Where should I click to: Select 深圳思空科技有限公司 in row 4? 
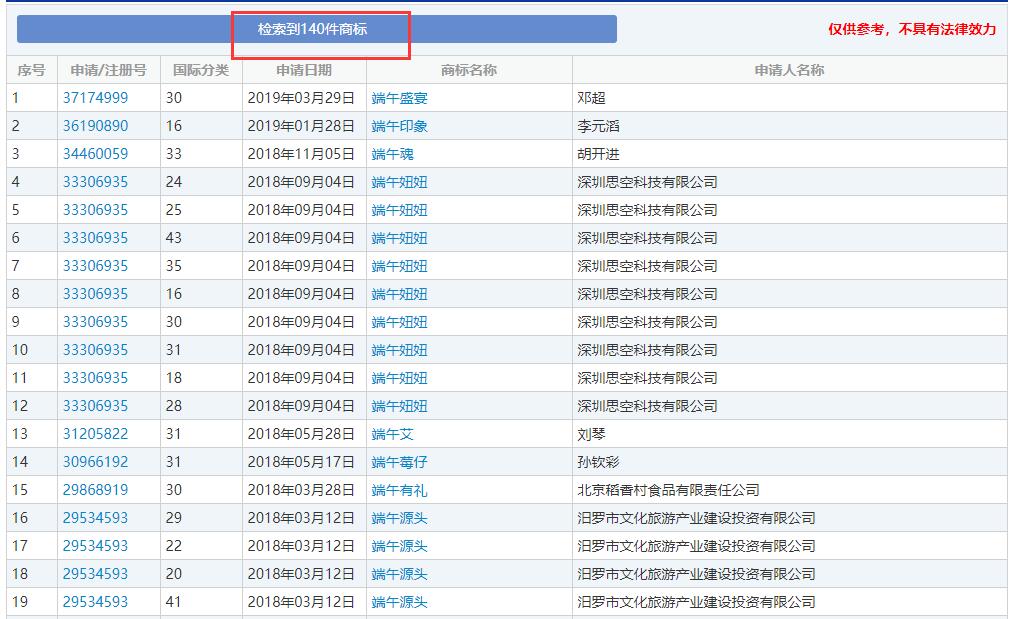pyautogui.click(x=647, y=182)
